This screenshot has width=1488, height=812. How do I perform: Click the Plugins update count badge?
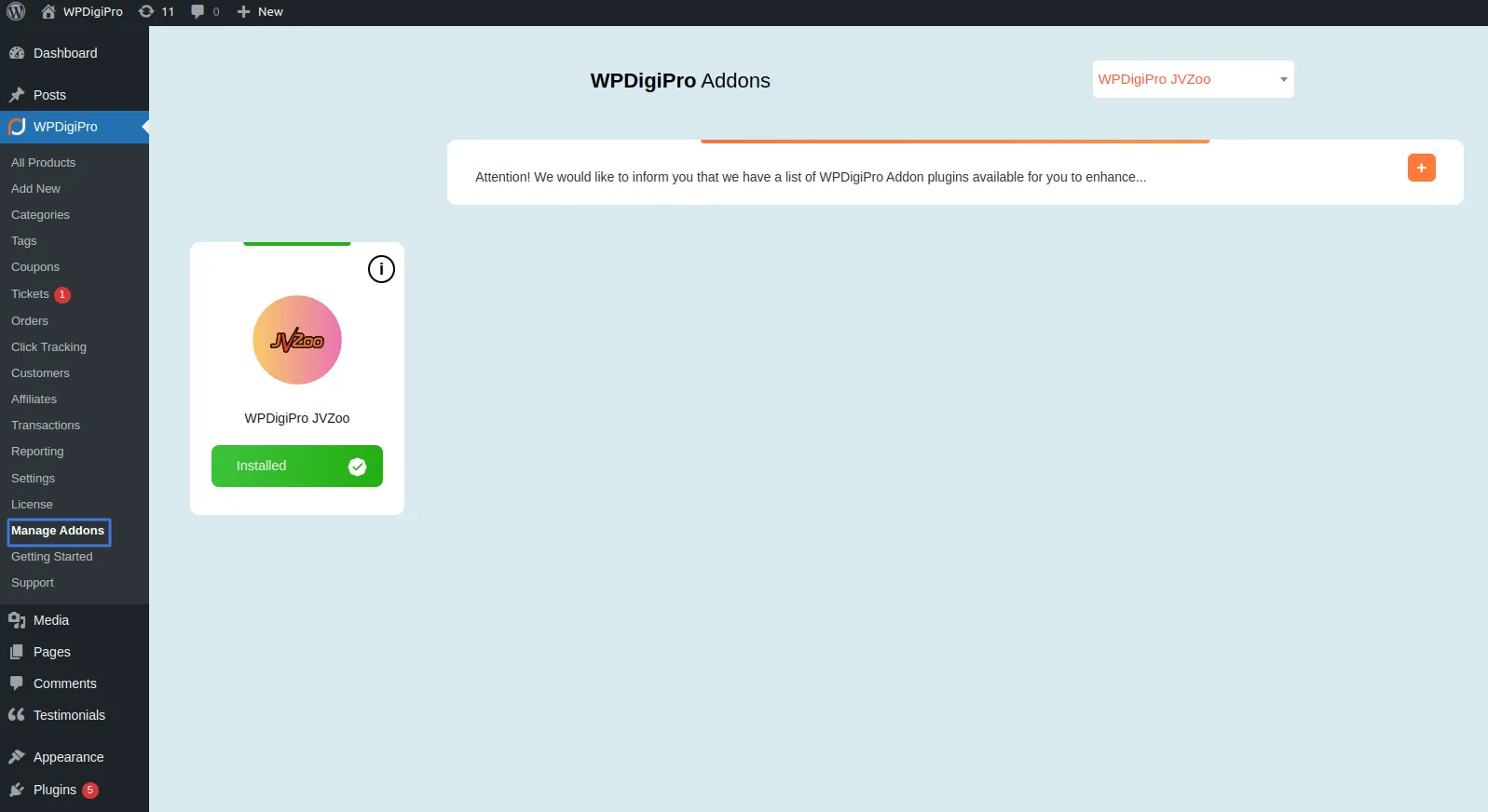[90, 790]
